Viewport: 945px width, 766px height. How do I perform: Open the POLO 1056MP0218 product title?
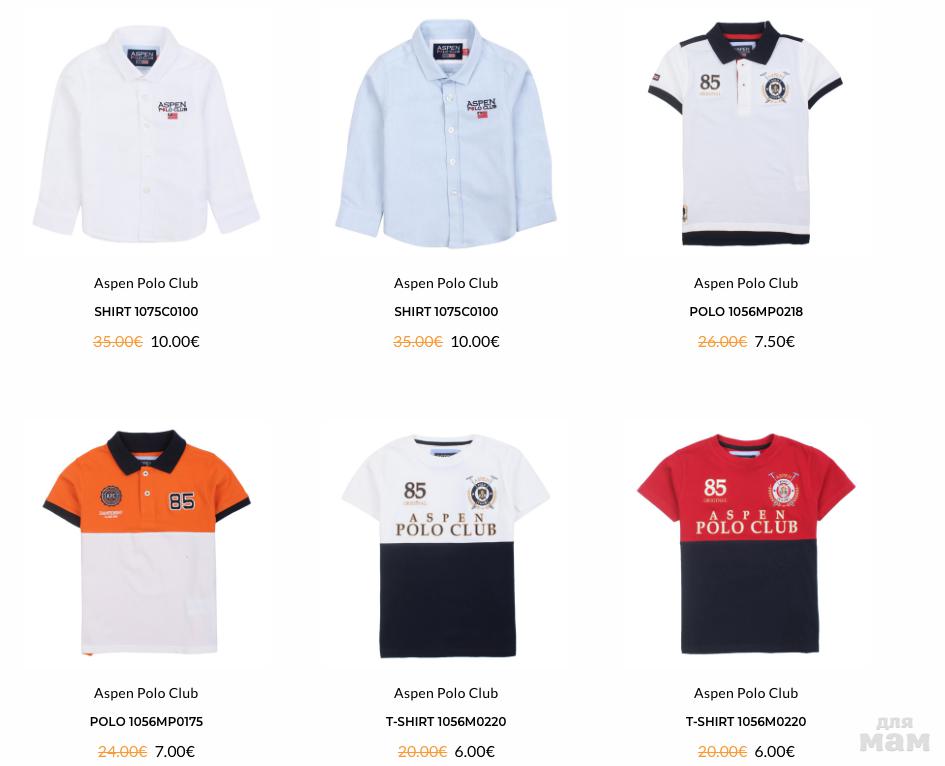click(x=746, y=312)
